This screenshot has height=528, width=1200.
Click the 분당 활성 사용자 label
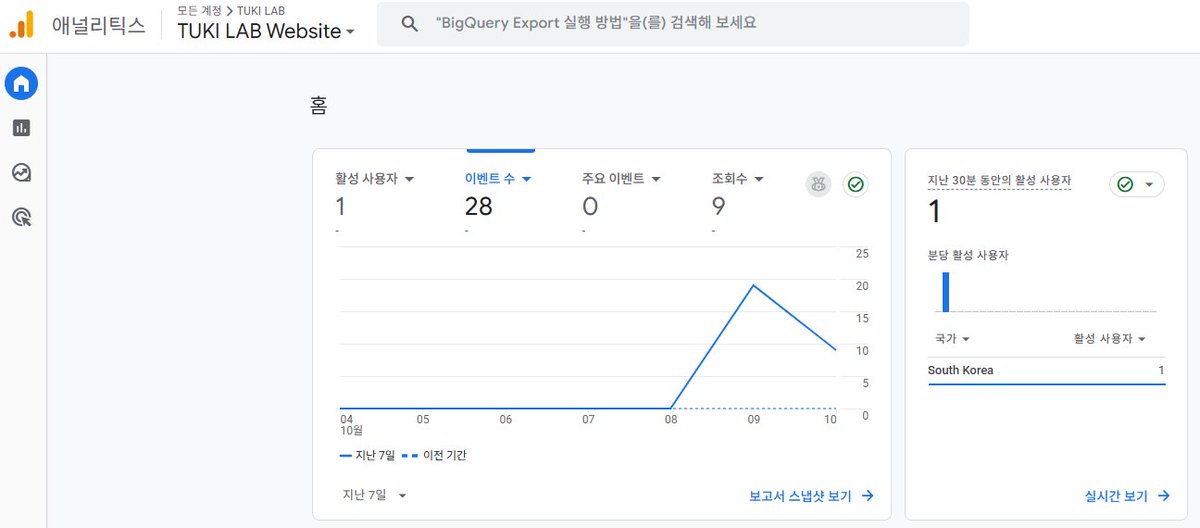click(968, 255)
